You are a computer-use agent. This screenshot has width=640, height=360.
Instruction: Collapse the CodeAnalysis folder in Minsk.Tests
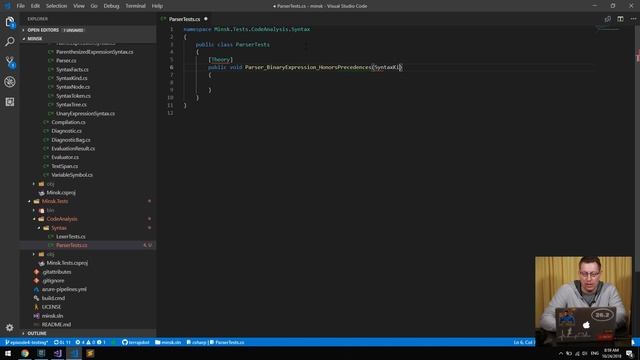[x=88, y=219]
